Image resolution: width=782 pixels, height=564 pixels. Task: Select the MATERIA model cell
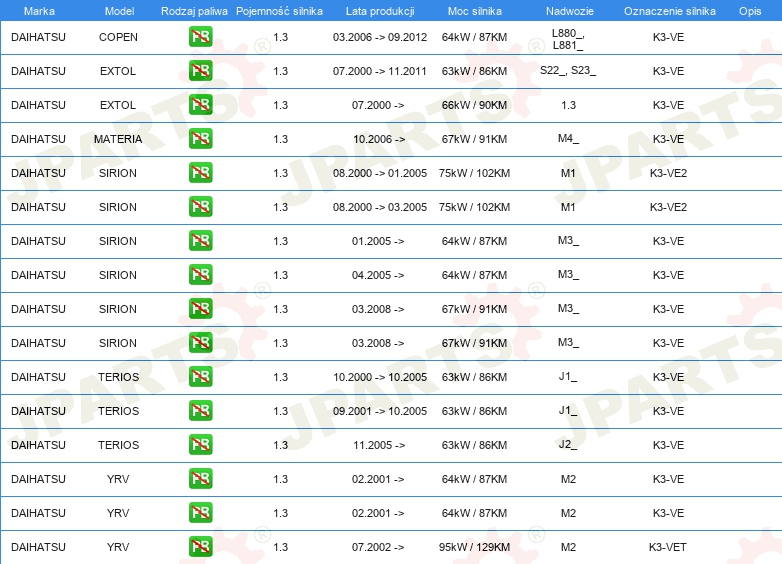pos(118,139)
